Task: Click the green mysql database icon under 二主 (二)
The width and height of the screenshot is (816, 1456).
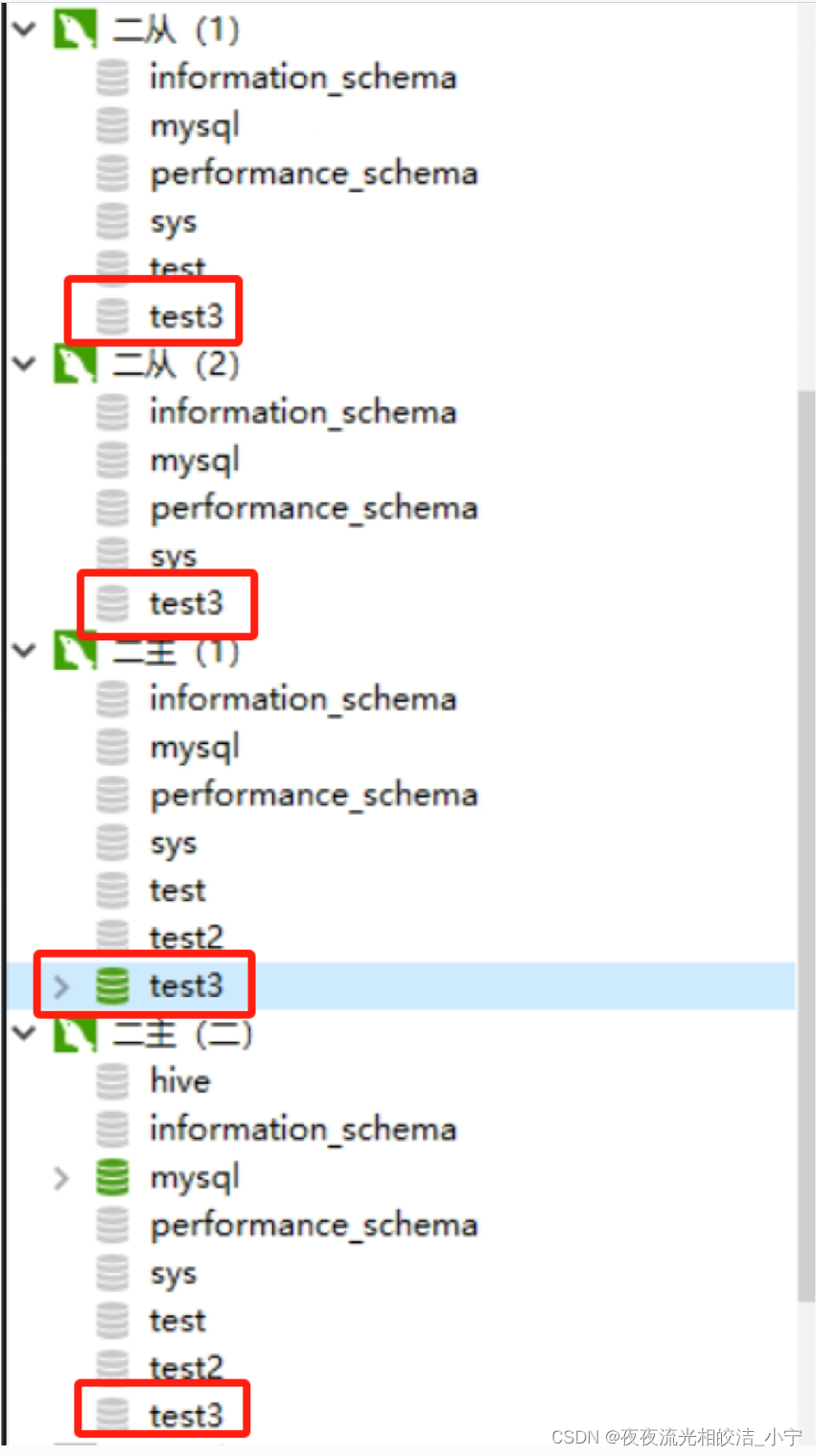Action: point(112,1177)
